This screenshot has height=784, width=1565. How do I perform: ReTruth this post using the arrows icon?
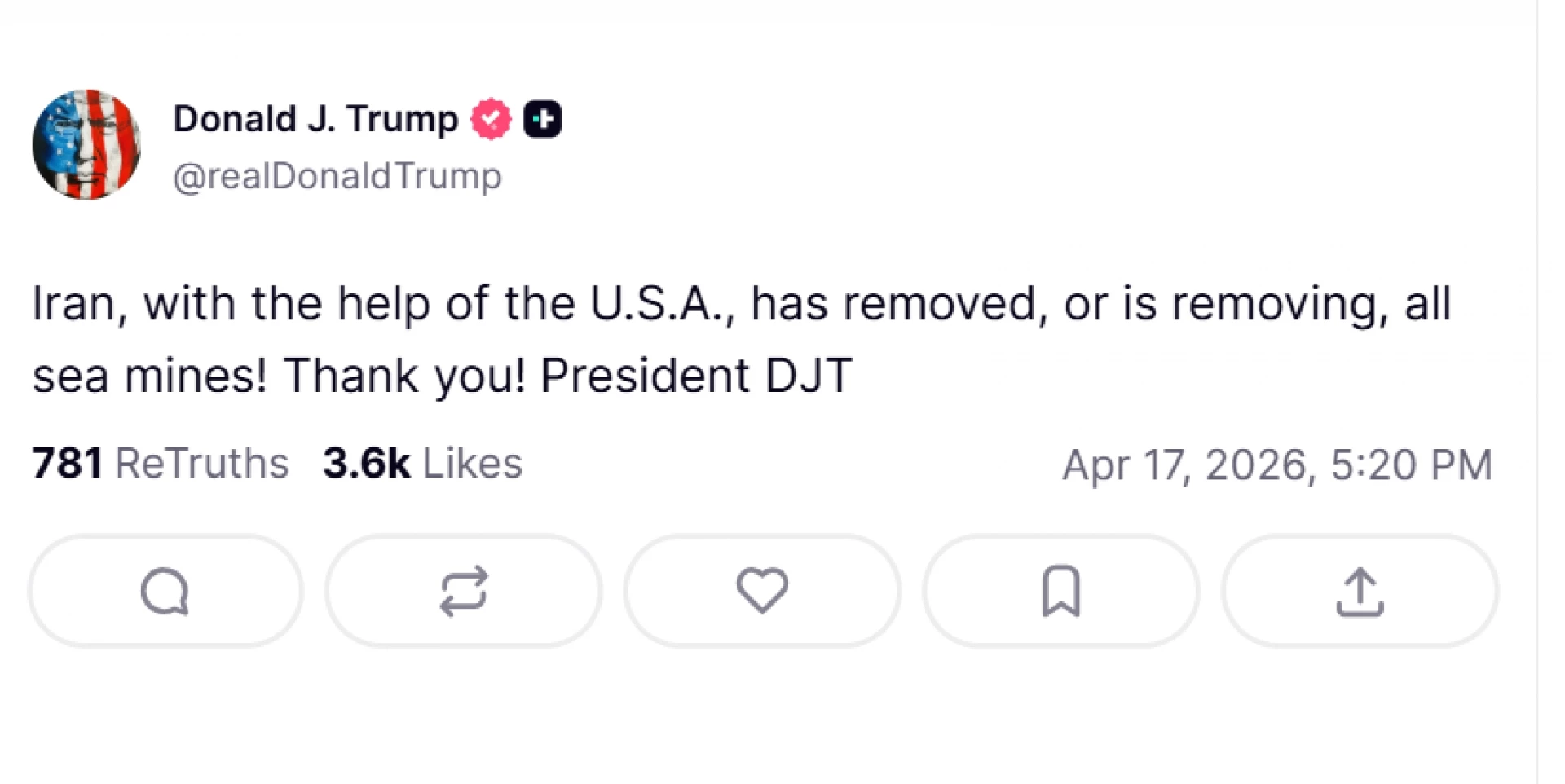point(463,591)
